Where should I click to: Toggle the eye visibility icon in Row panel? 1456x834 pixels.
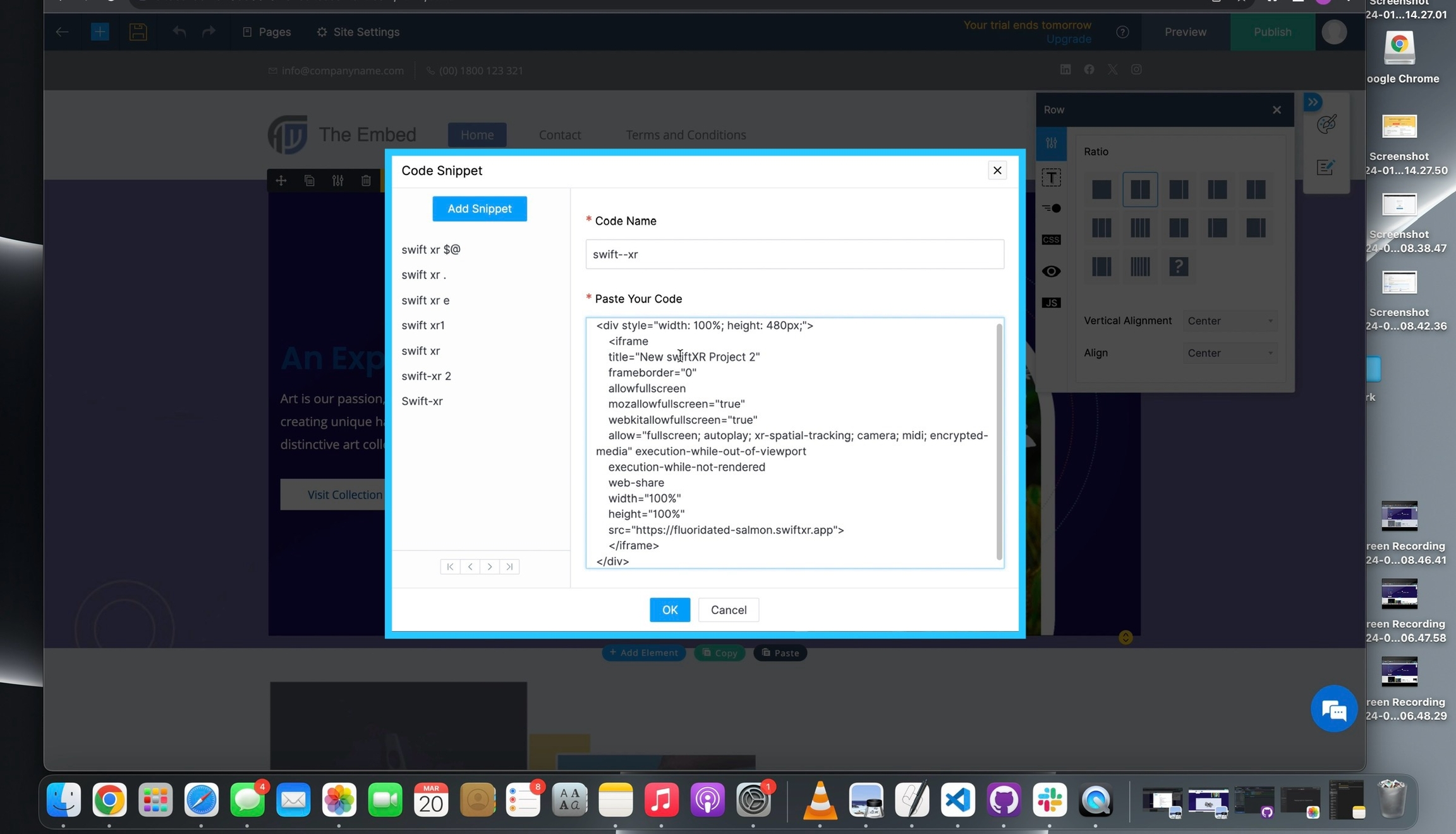1051,271
